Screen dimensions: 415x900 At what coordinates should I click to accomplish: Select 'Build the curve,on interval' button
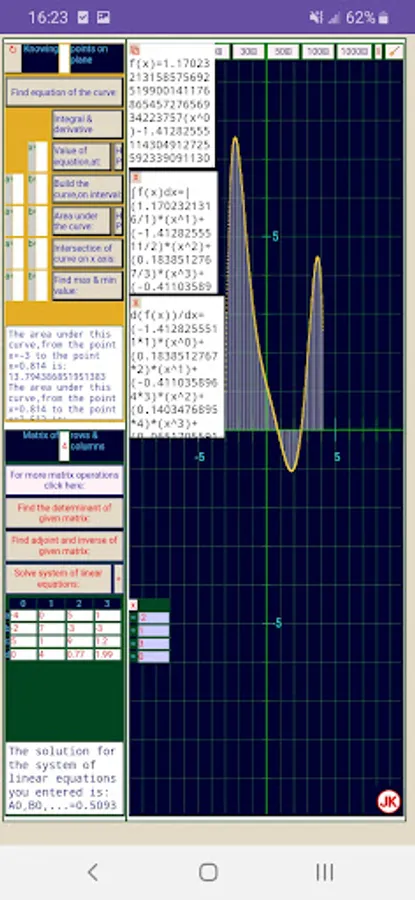87,189
